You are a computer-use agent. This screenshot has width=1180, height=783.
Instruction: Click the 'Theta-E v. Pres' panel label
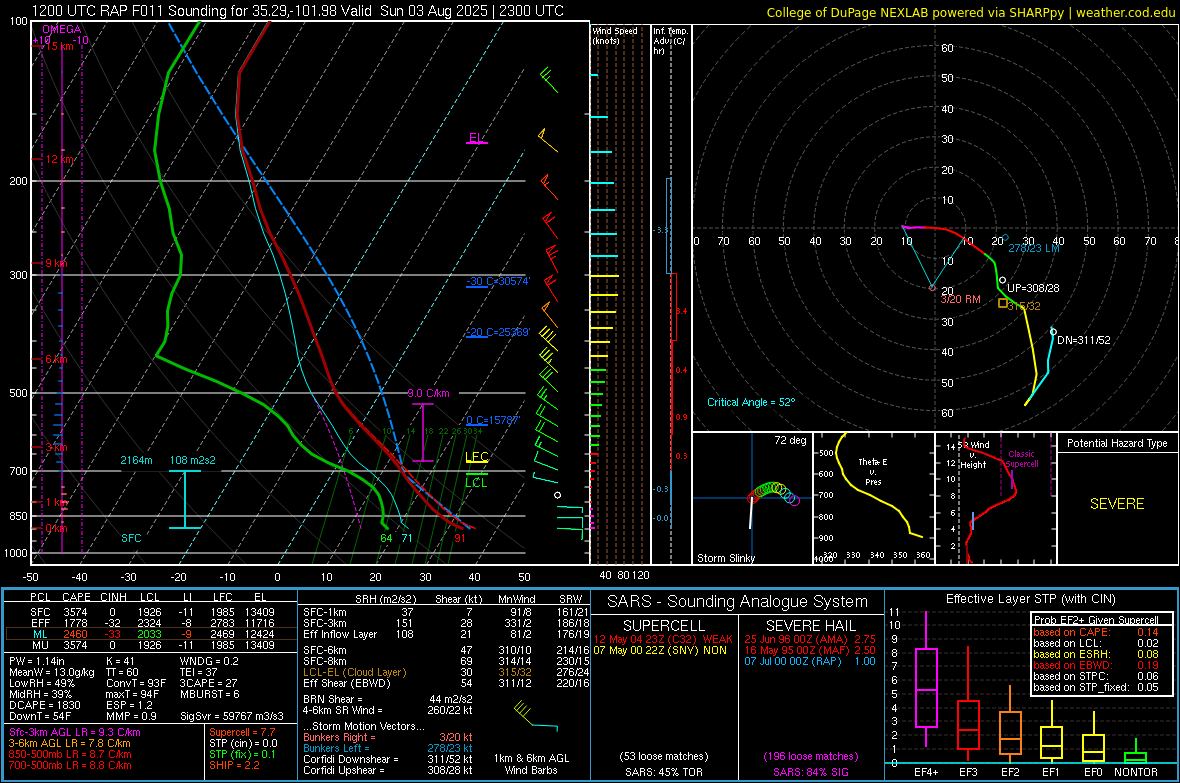point(873,471)
